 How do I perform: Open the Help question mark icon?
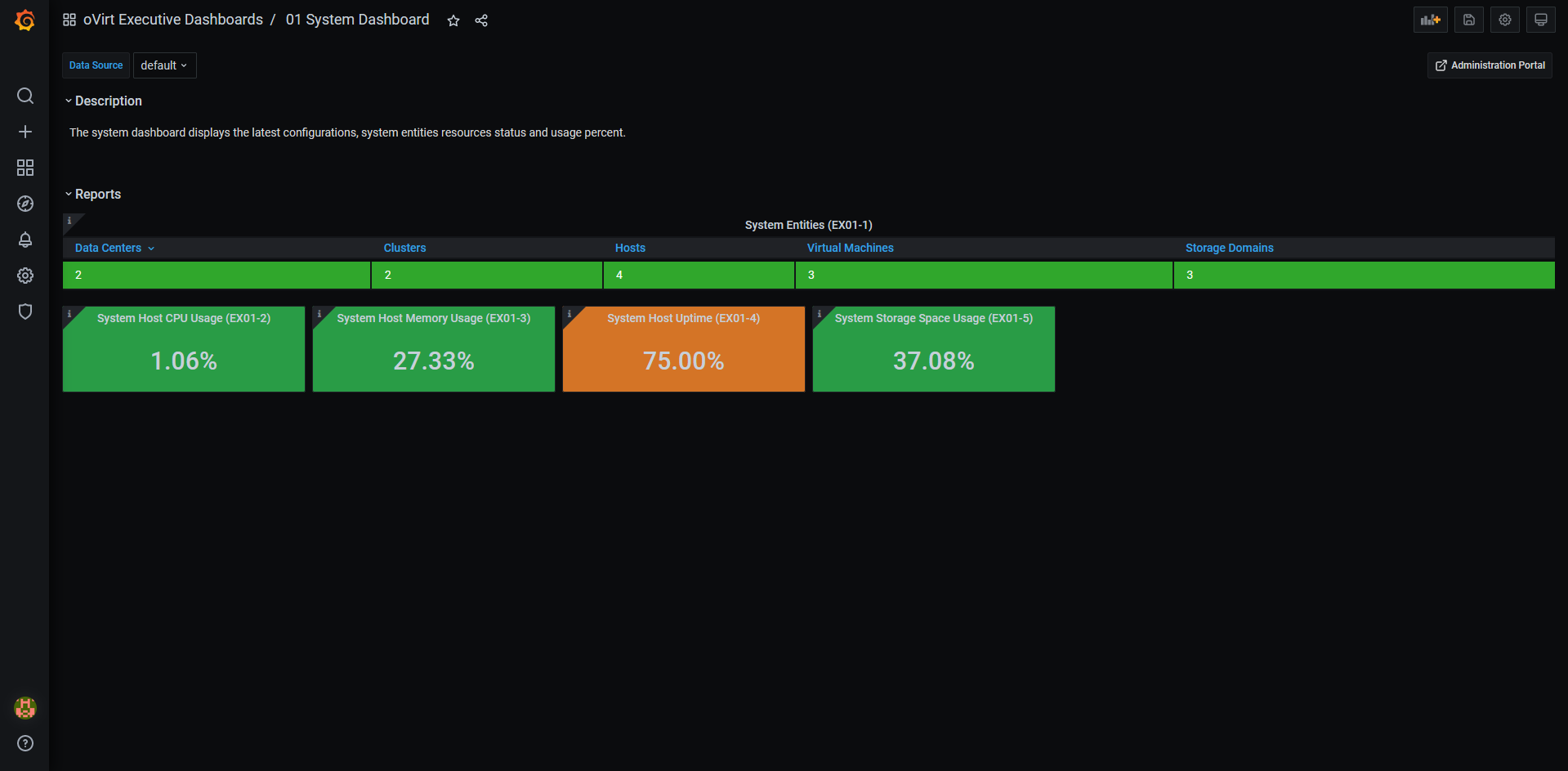tap(25, 743)
